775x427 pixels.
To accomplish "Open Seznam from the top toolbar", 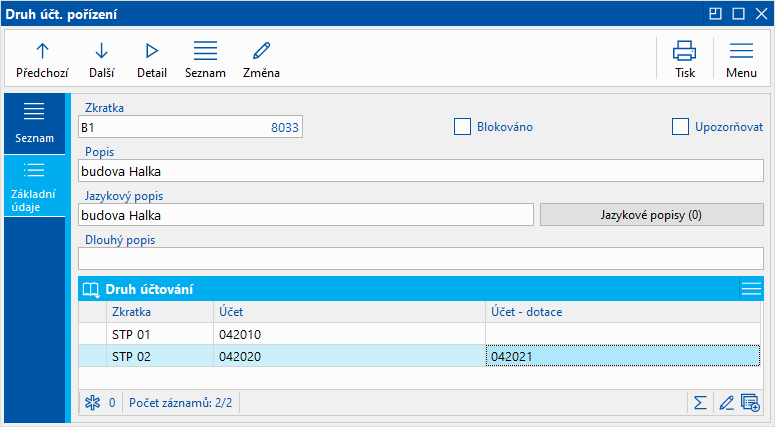I will pyautogui.click(x=205, y=60).
